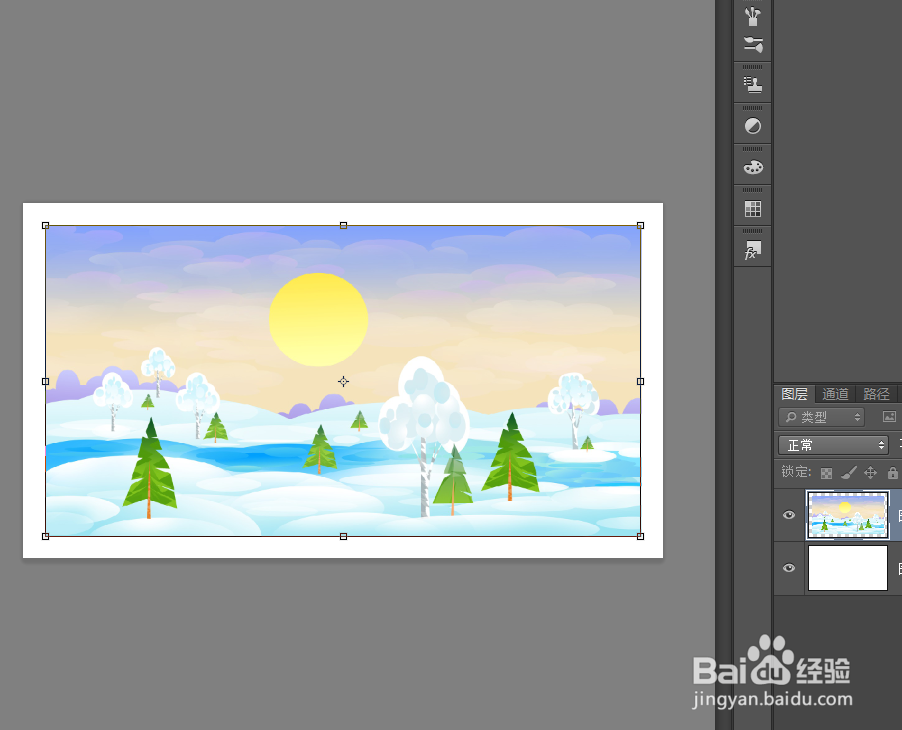Switch to the 通道 tab
The image size is (902, 730).
click(835, 394)
